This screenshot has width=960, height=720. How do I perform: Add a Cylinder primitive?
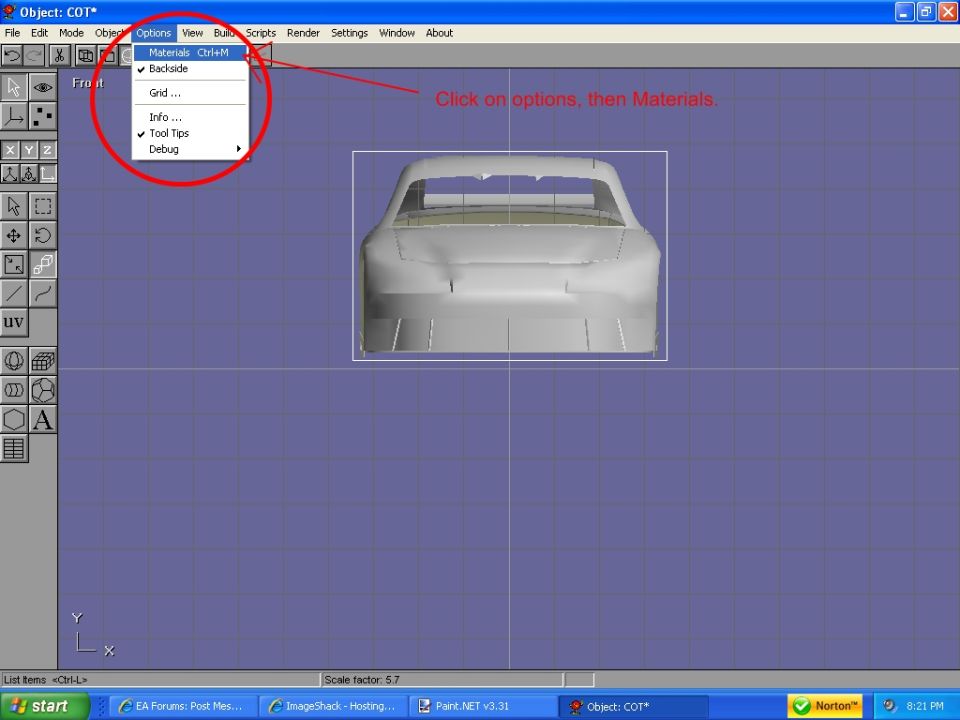[13, 390]
